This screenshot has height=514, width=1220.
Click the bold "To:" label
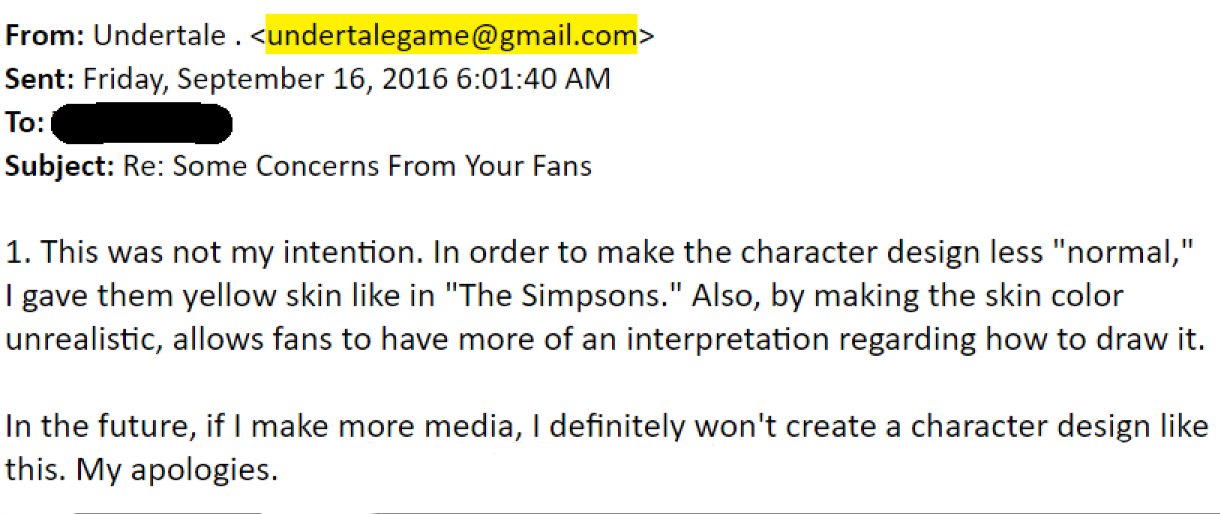(25, 124)
